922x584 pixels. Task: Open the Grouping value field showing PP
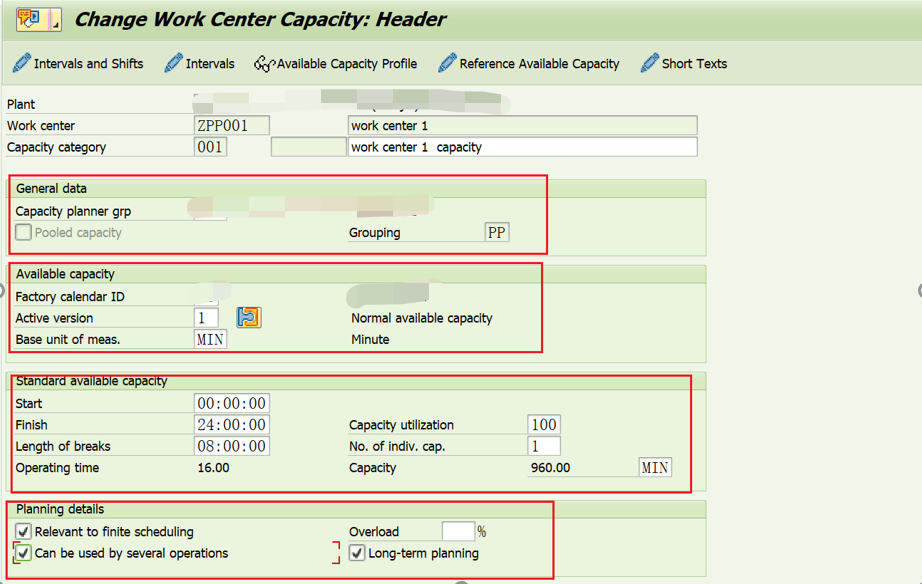(497, 232)
